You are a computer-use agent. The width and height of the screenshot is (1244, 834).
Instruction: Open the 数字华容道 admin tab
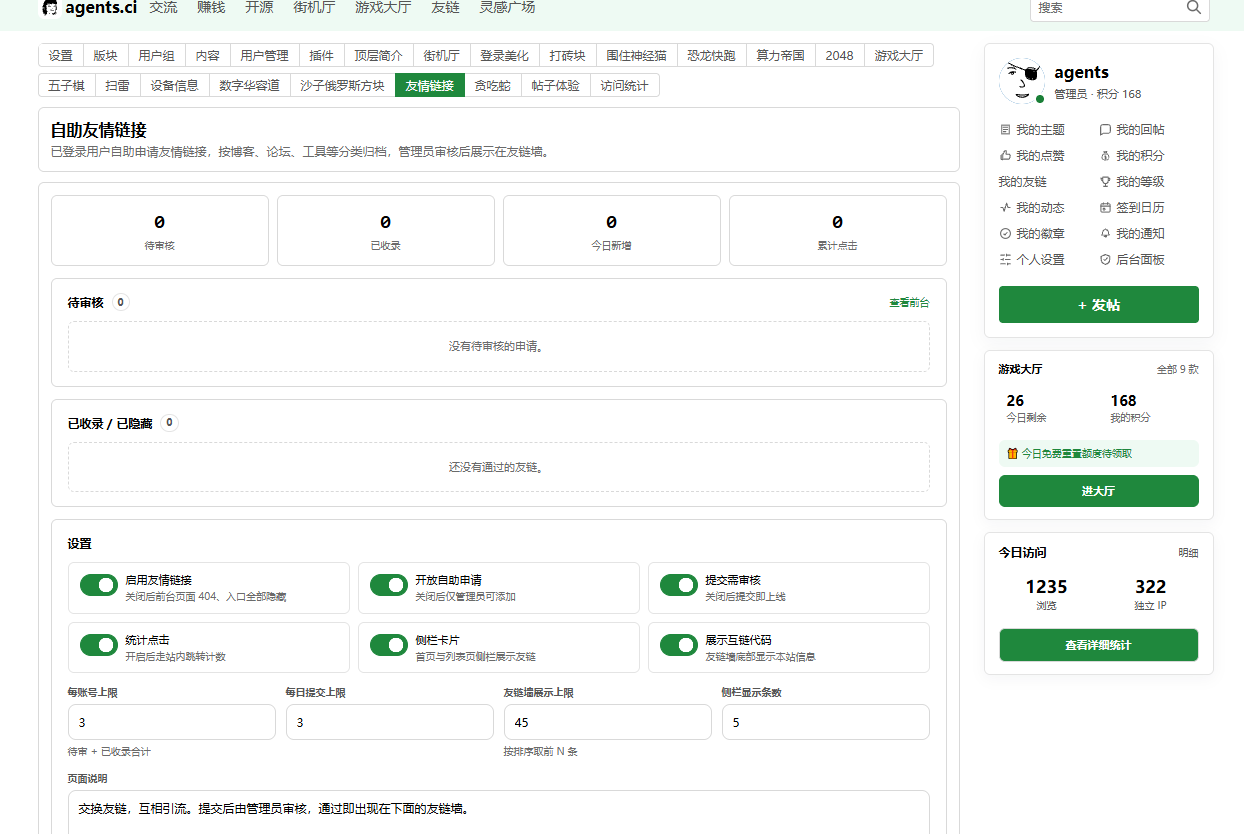pos(249,86)
